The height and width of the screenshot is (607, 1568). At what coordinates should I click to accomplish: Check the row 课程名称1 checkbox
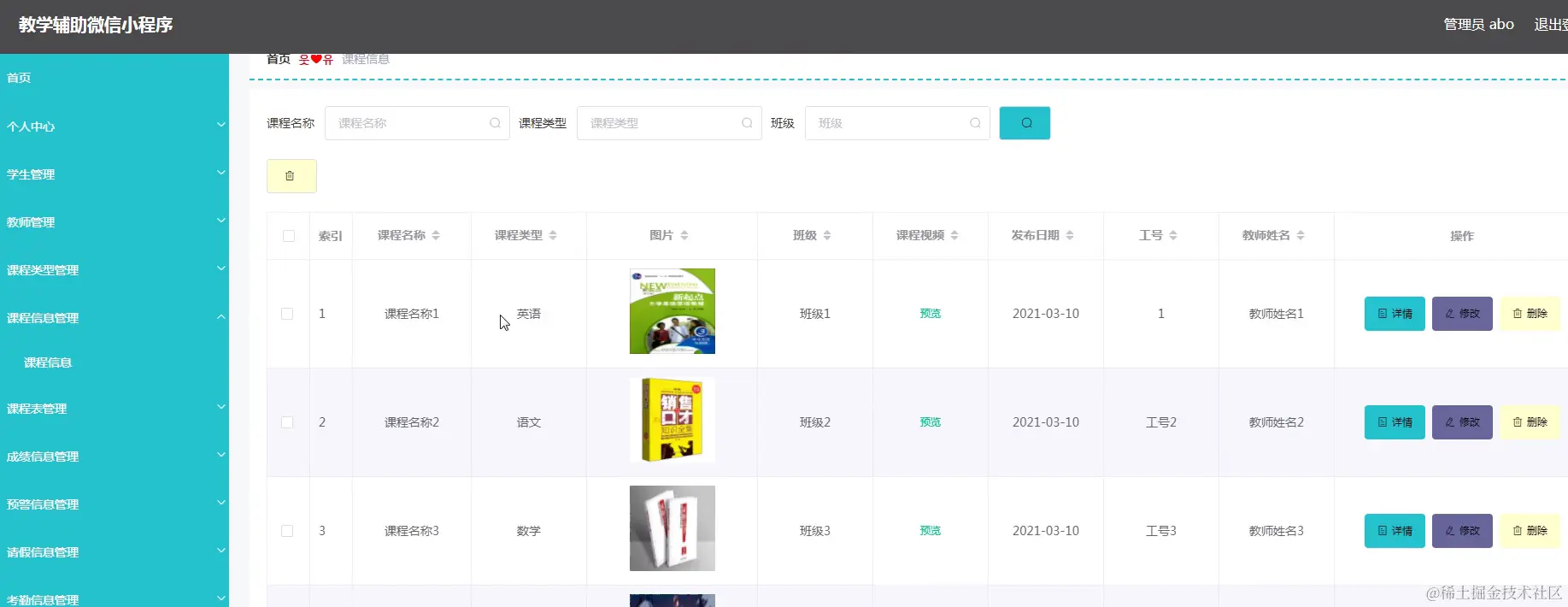tap(287, 314)
